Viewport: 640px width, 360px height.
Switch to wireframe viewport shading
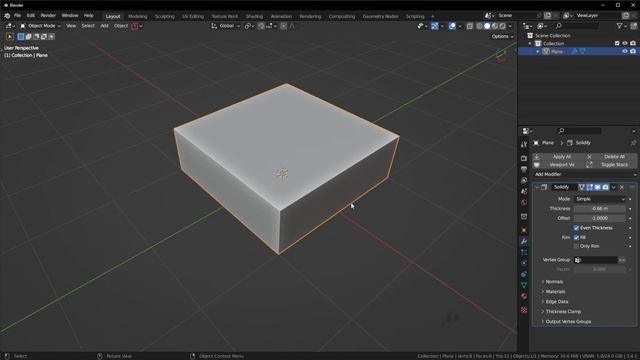coord(479,26)
